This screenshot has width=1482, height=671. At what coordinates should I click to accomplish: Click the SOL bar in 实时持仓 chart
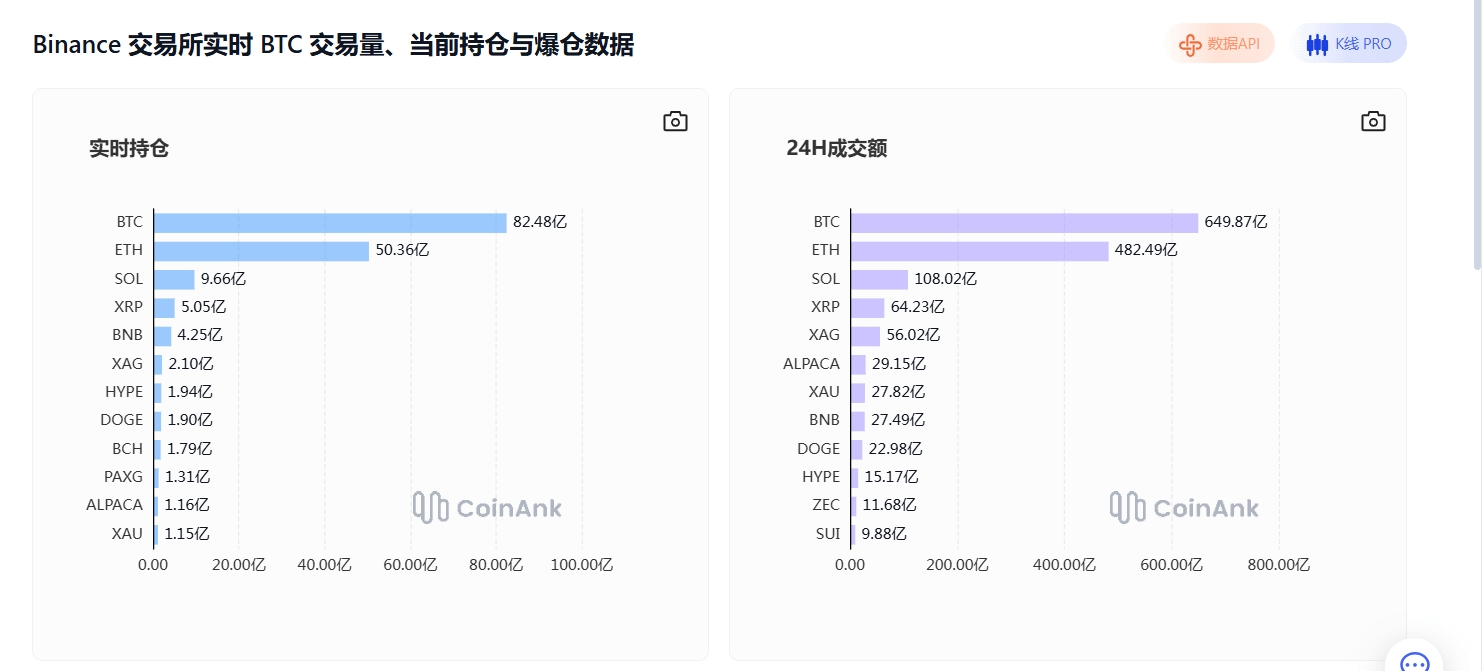pos(174,279)
